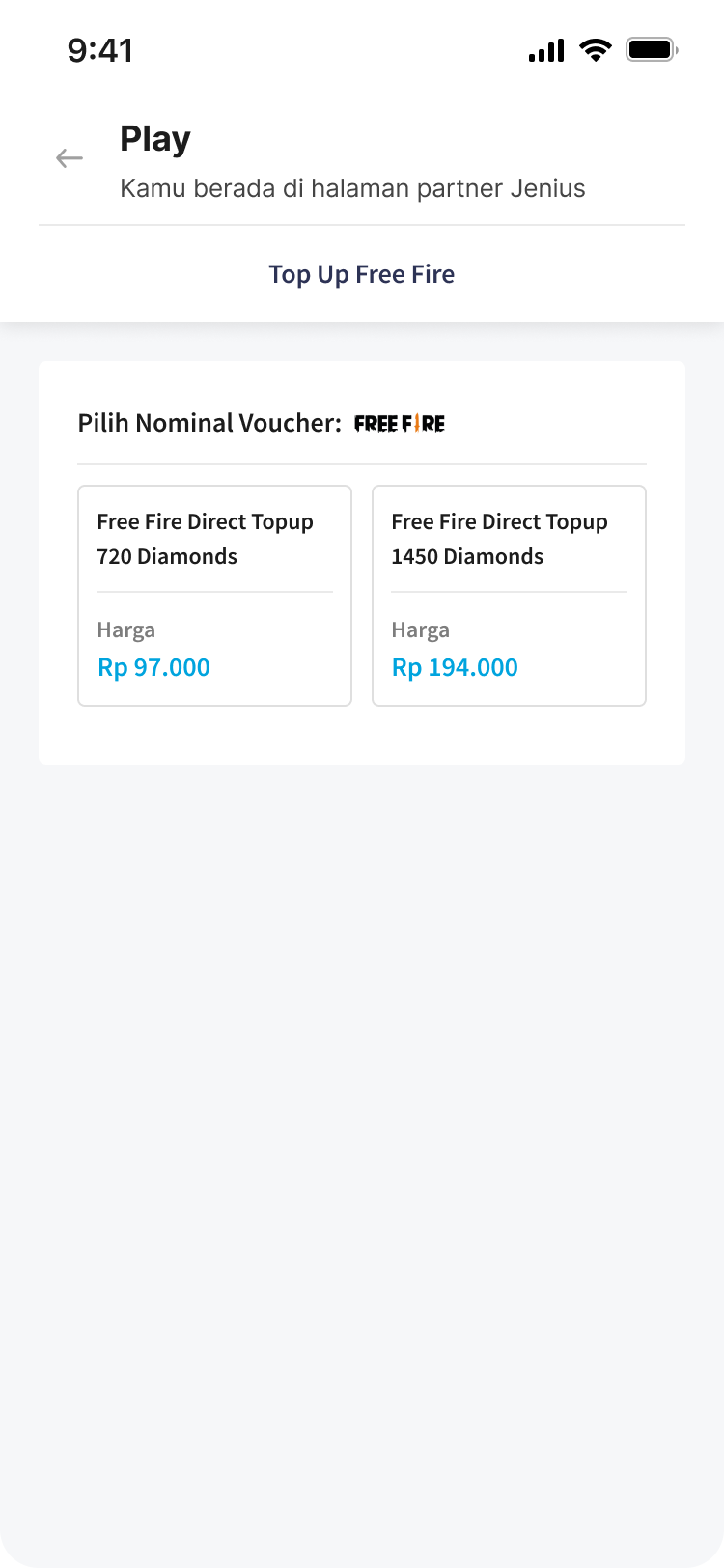Click Harga label above Rp 194.000
Screen dimensions: 724x1568
click(x=421, y=630)
